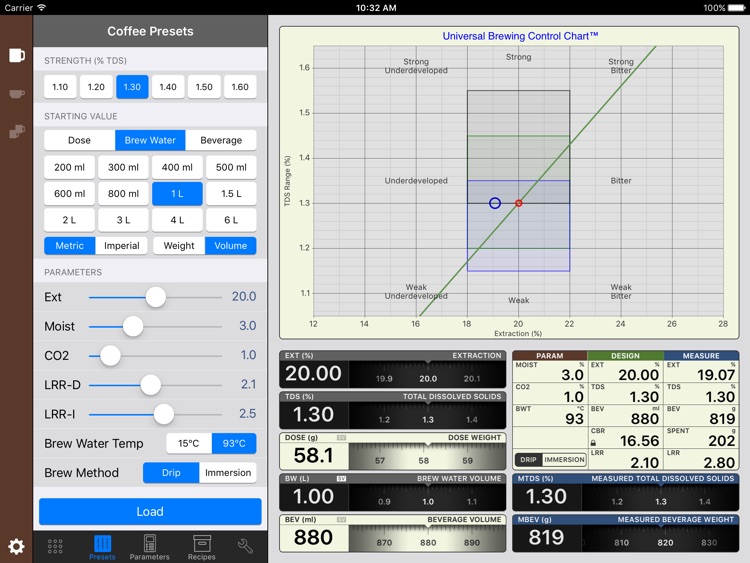Open settings gear icon

(16, 546)
